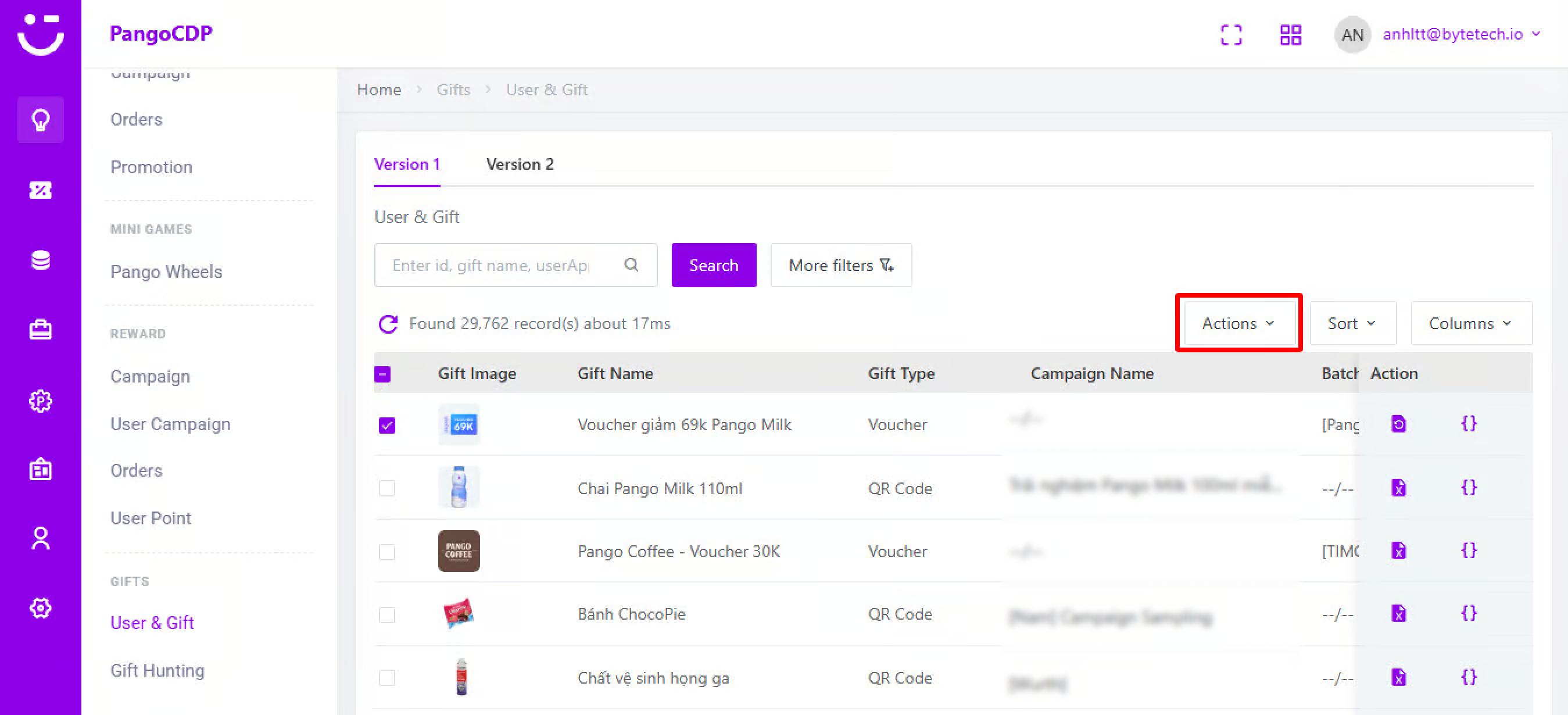The width and height of the screenshot is (1568, 715).
Task: View JSON for Bánh ChocoPie row
Action: [x=1469, y=613]
